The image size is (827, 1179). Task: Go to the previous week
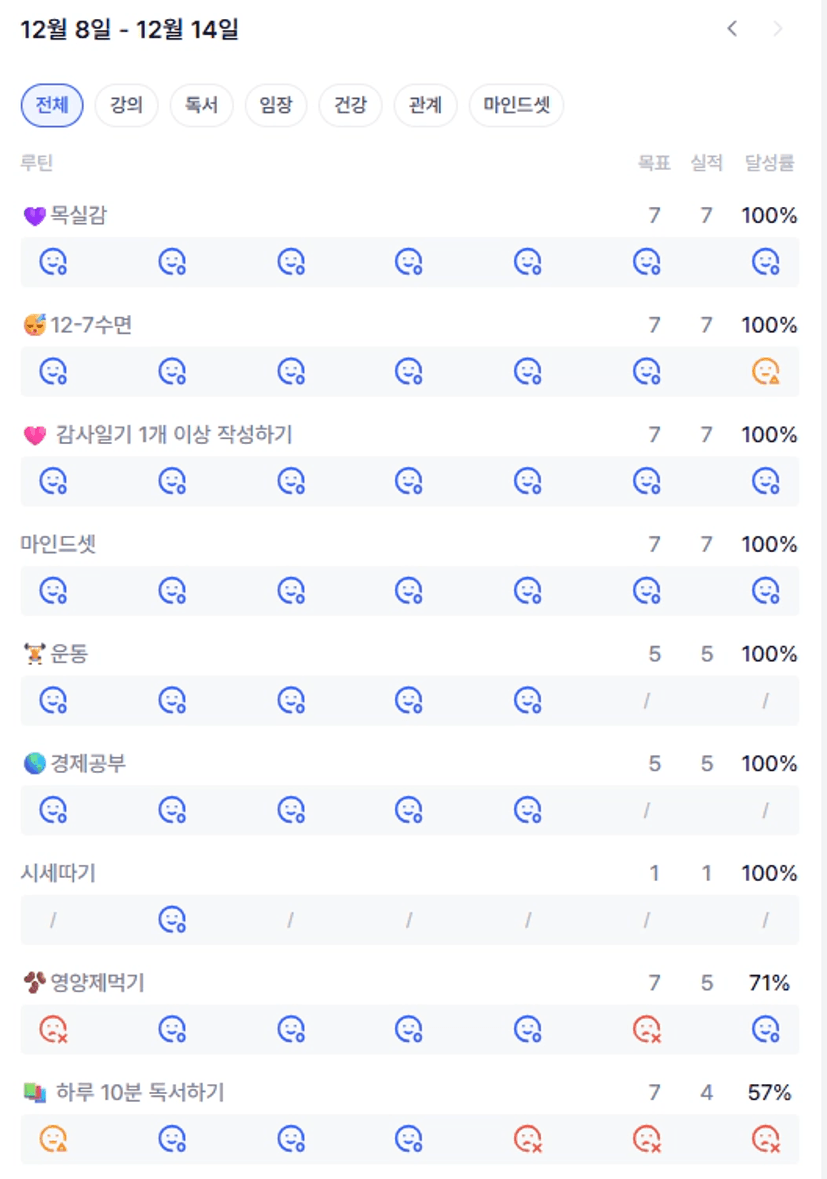click(732, 29)
